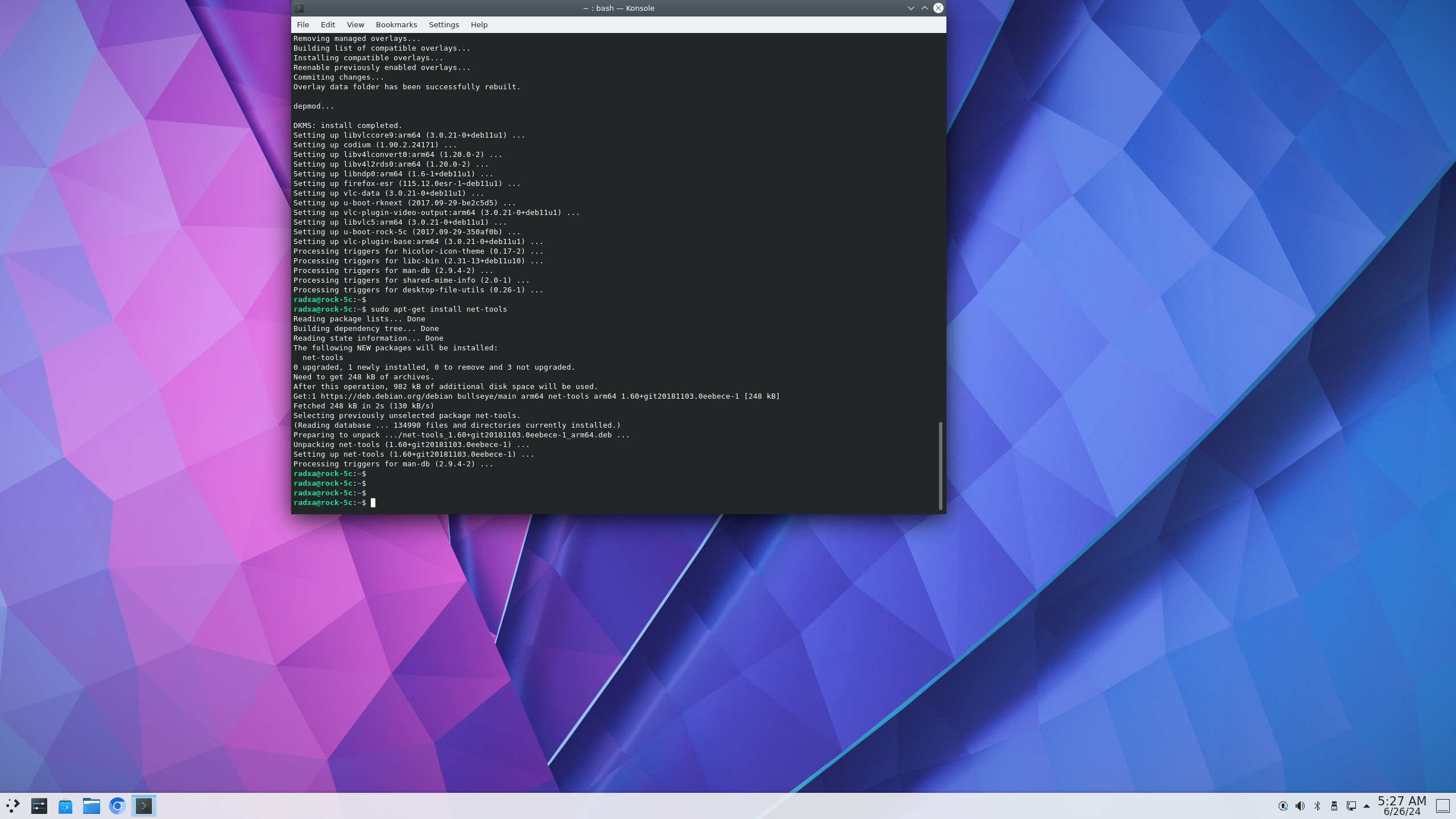
Task: Click the Konsole title bar text
Action: click(x=618, y=8)
